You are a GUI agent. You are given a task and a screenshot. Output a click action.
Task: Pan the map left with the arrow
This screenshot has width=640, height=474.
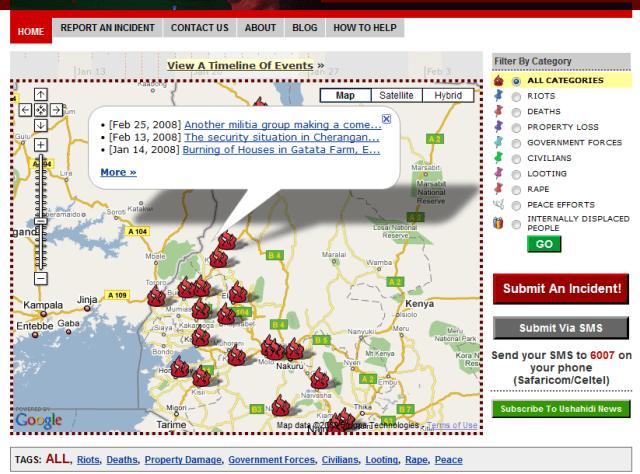[x=25, y=109]
